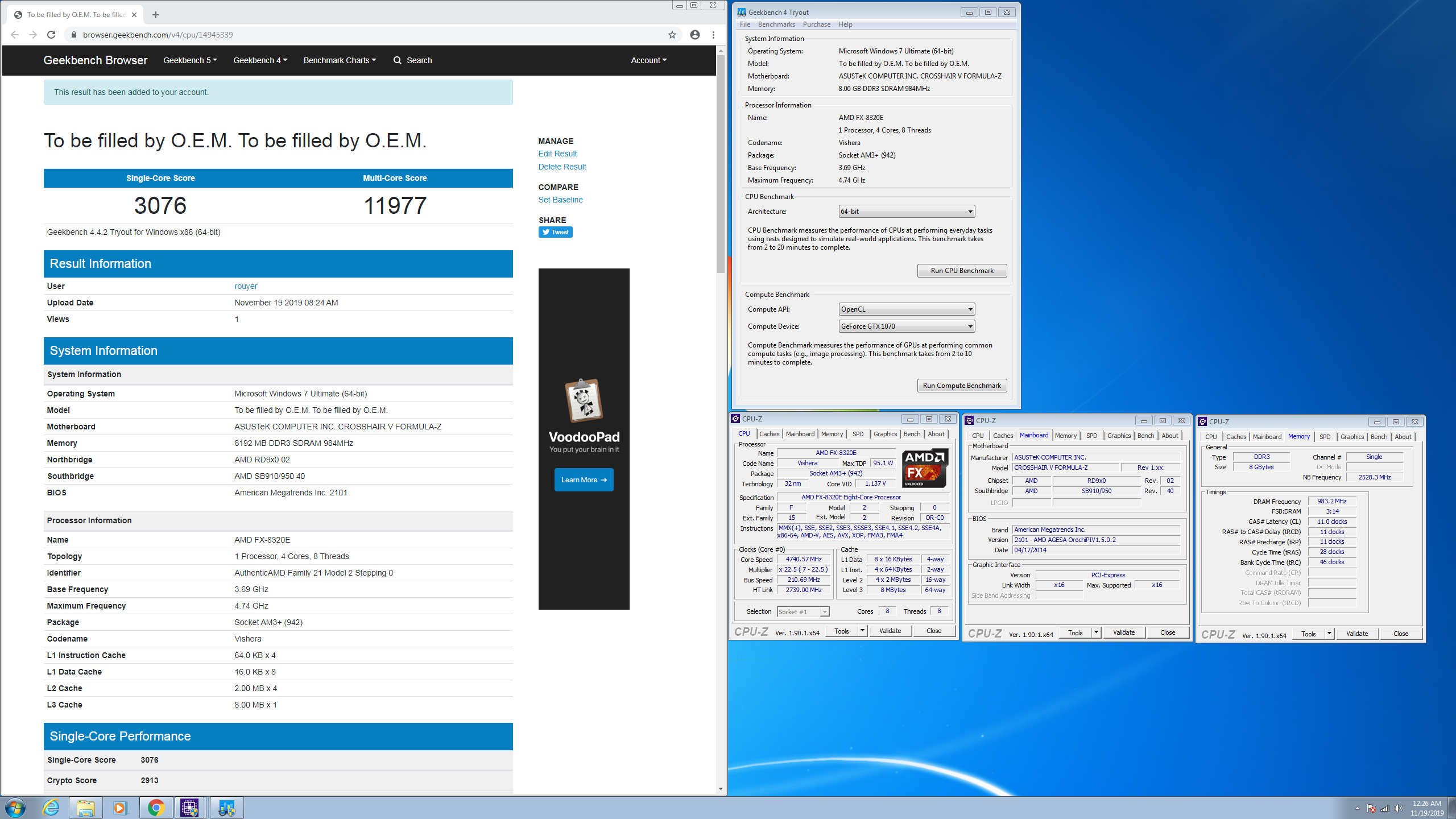Click the page vertical scrollbar thumb
Viewport: 1456px width, 819px height.
(721, 165)
